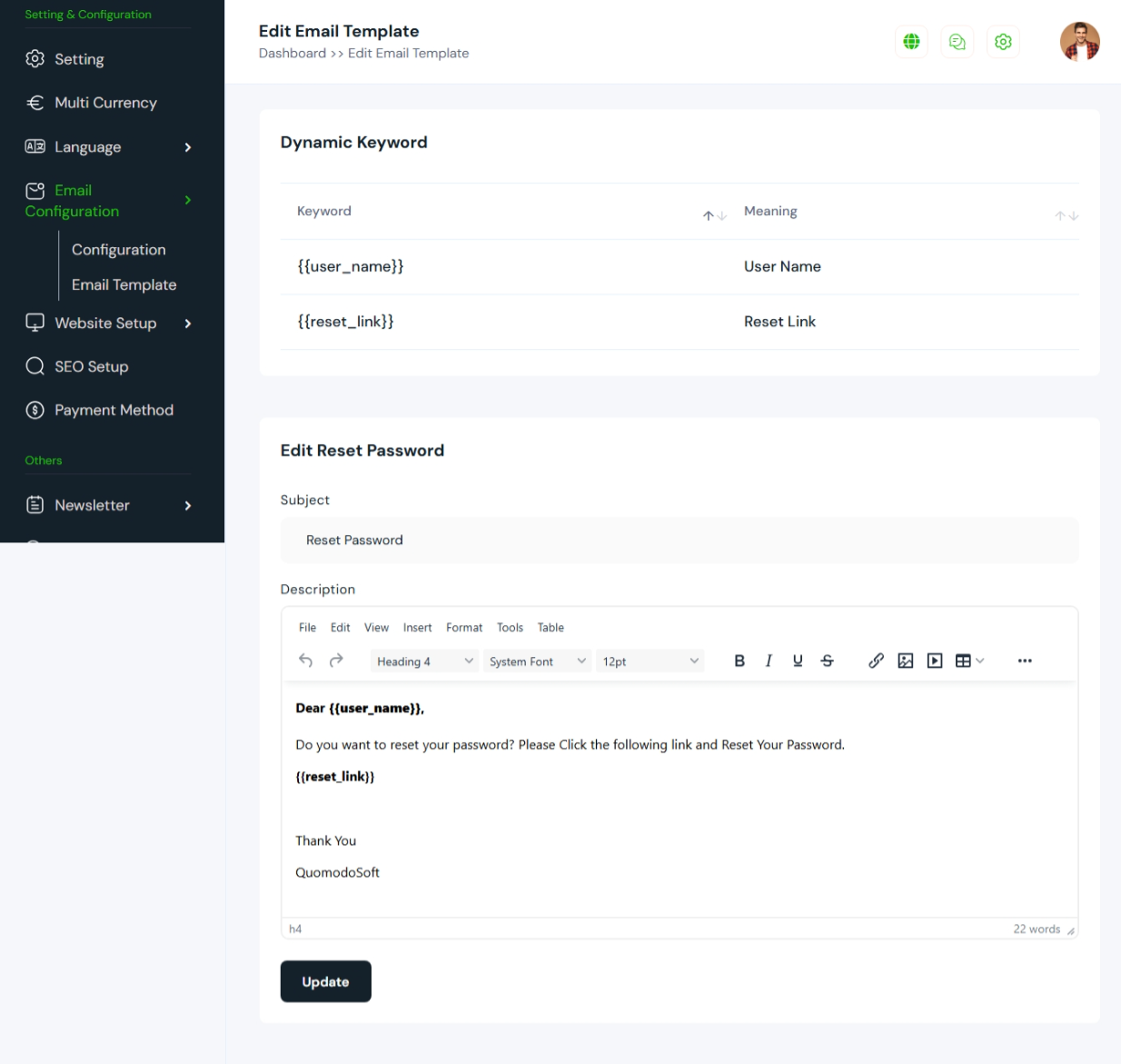Sort table by Keyword column arrows

point(714,215)
